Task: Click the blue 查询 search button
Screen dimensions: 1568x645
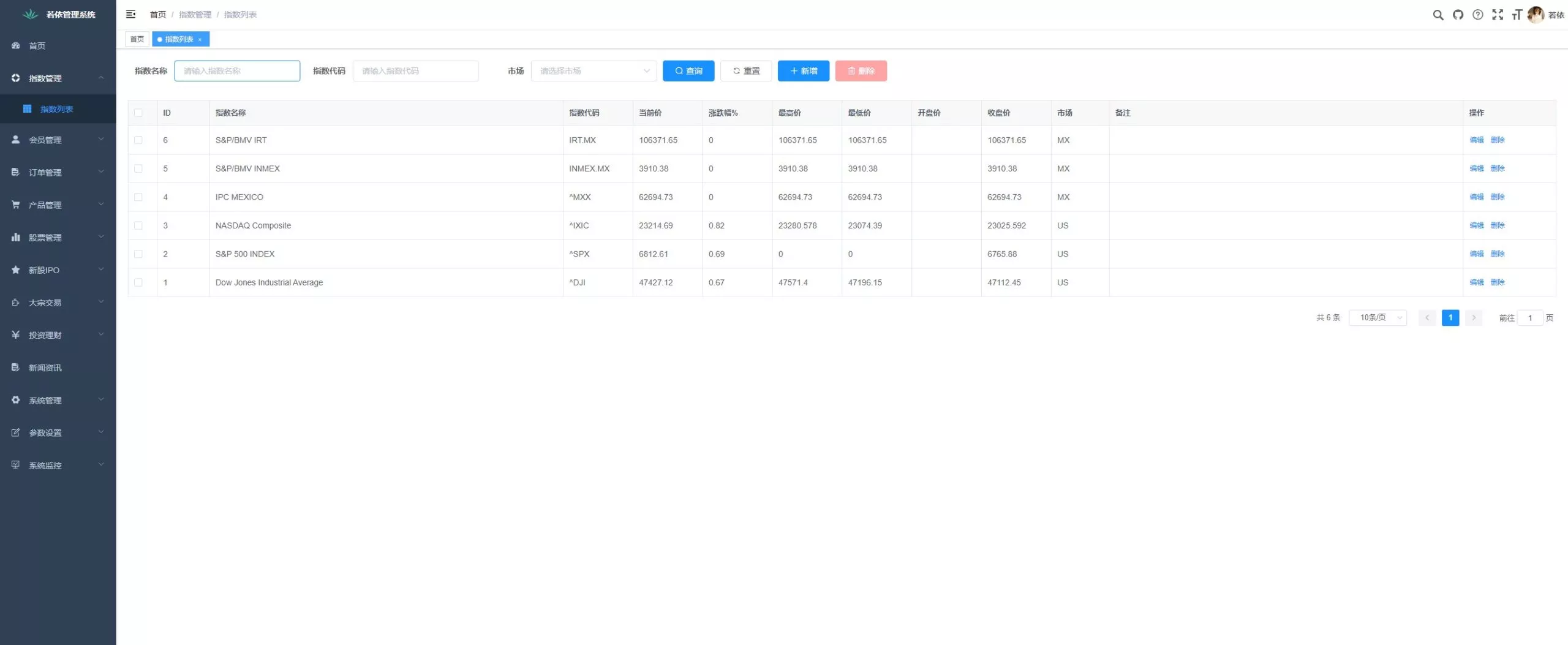Action: (688, 71)
